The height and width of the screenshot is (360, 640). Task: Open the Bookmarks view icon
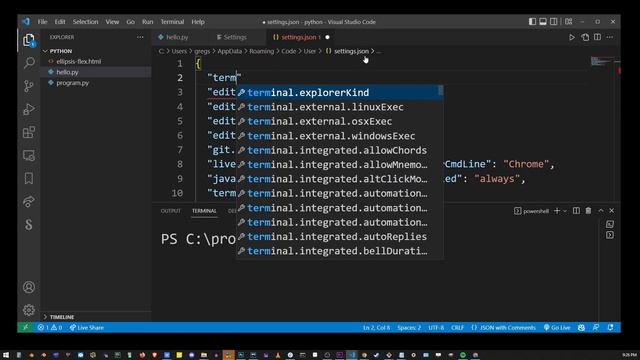29,178
